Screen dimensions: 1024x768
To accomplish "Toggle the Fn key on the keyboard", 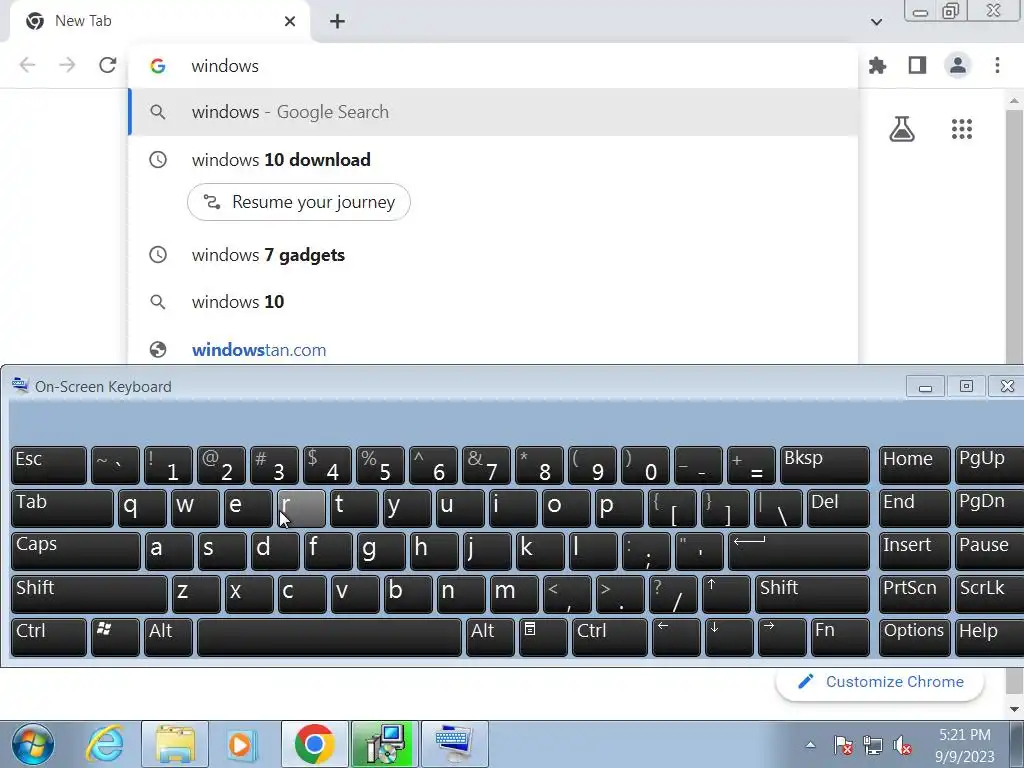I will [840, 637].
